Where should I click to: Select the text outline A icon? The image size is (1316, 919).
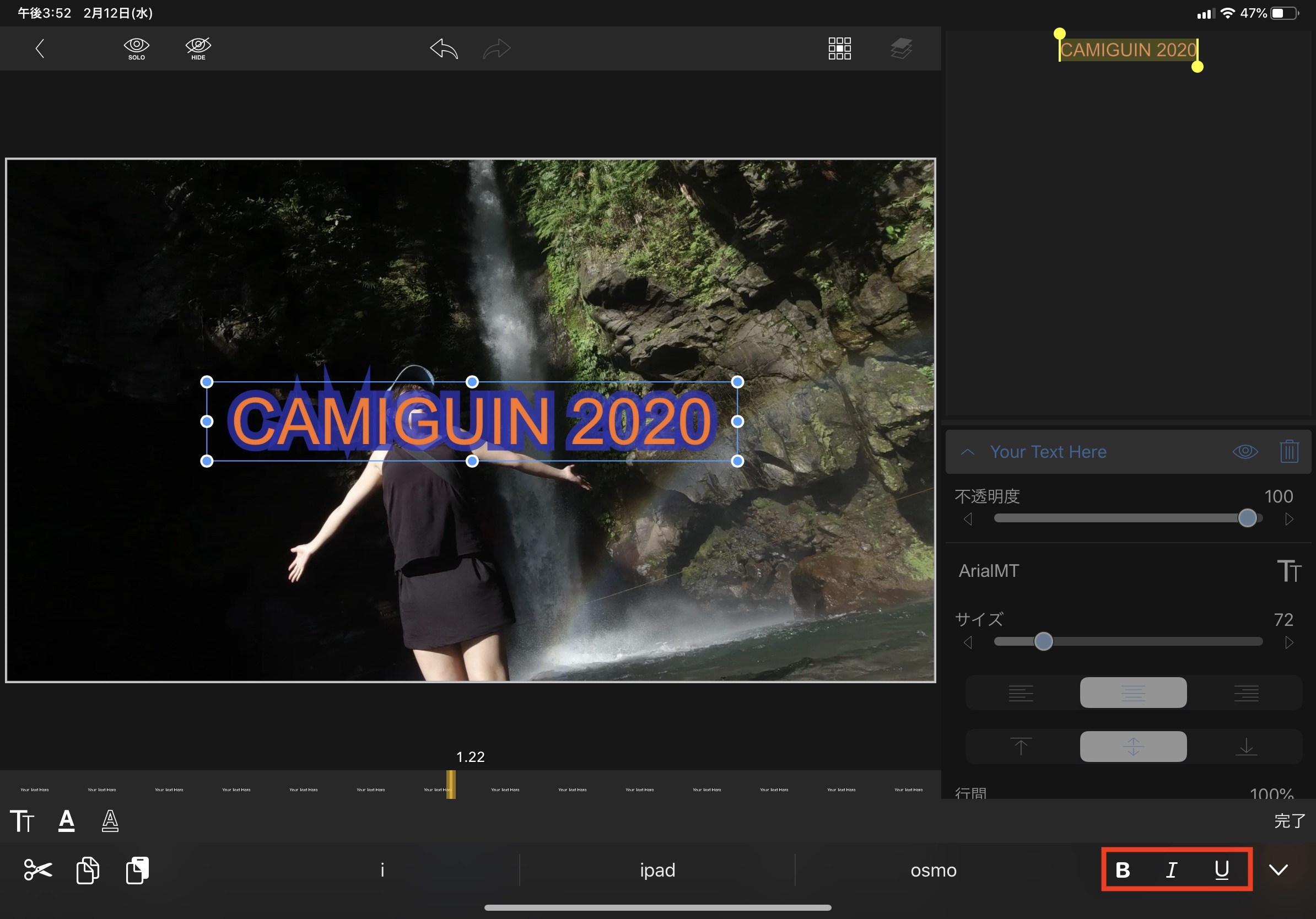pos(110,820)
